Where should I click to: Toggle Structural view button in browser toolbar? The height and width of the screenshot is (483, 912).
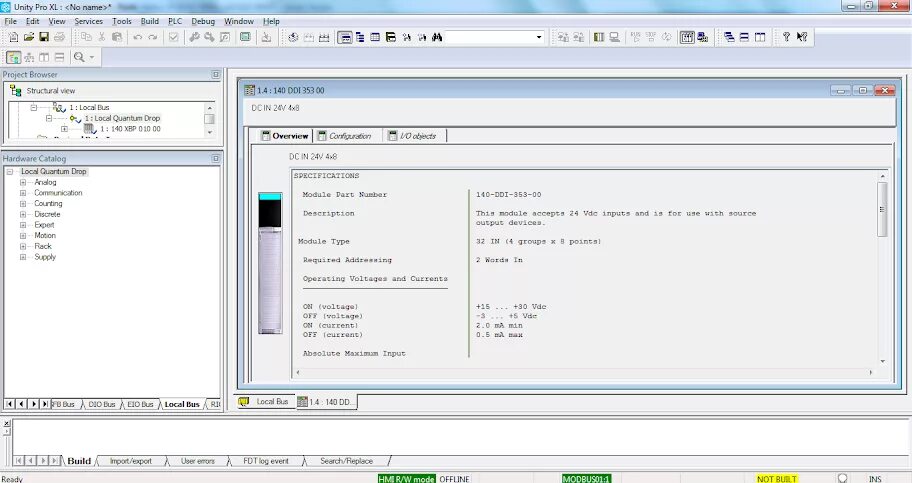(x=13, y=57)
